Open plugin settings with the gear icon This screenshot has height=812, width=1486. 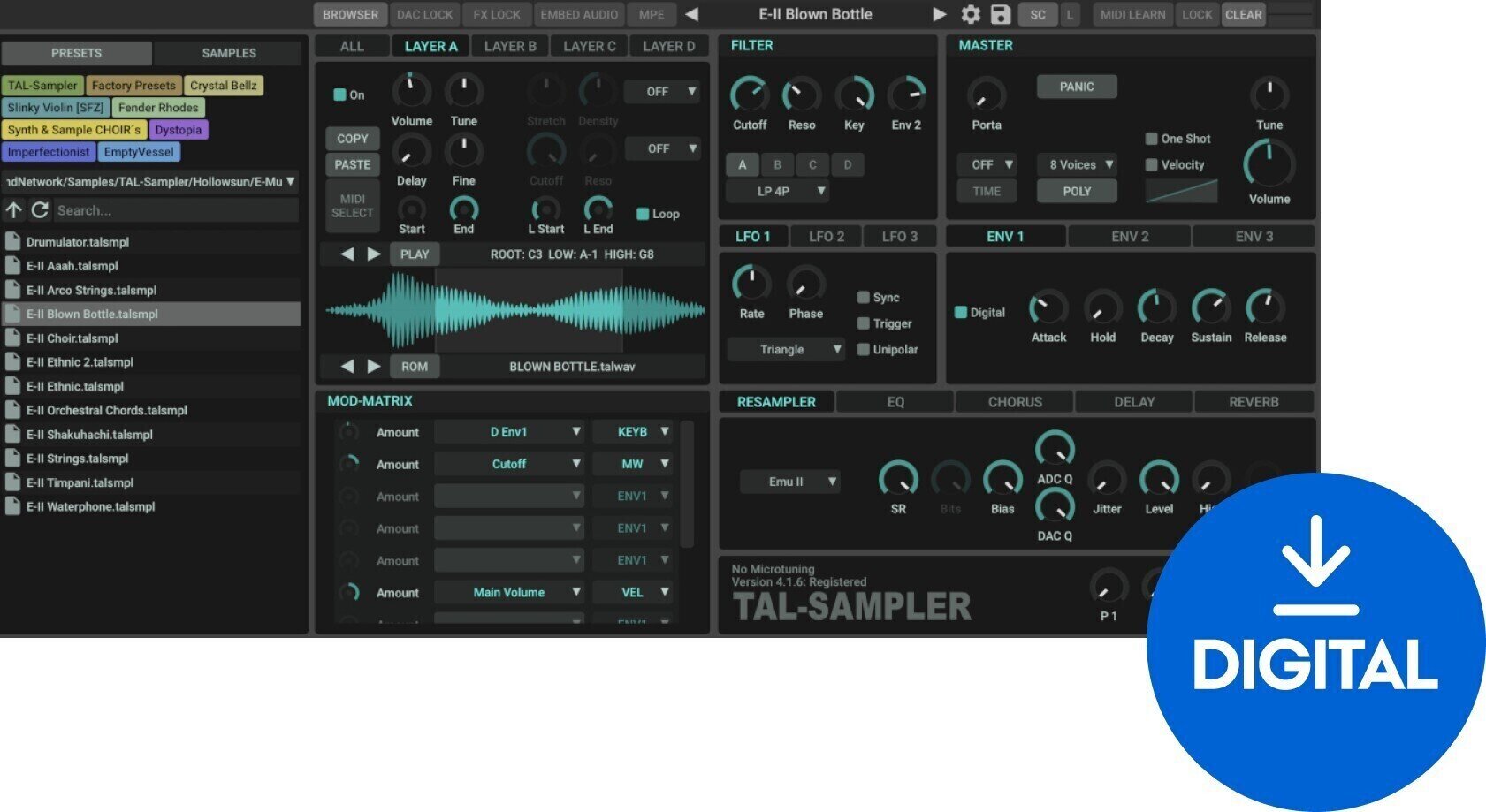coord(970,14)
